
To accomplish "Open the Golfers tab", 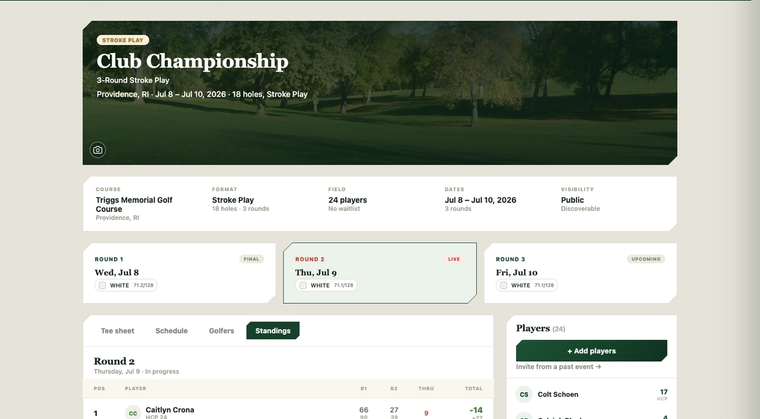I will point(222,331).
